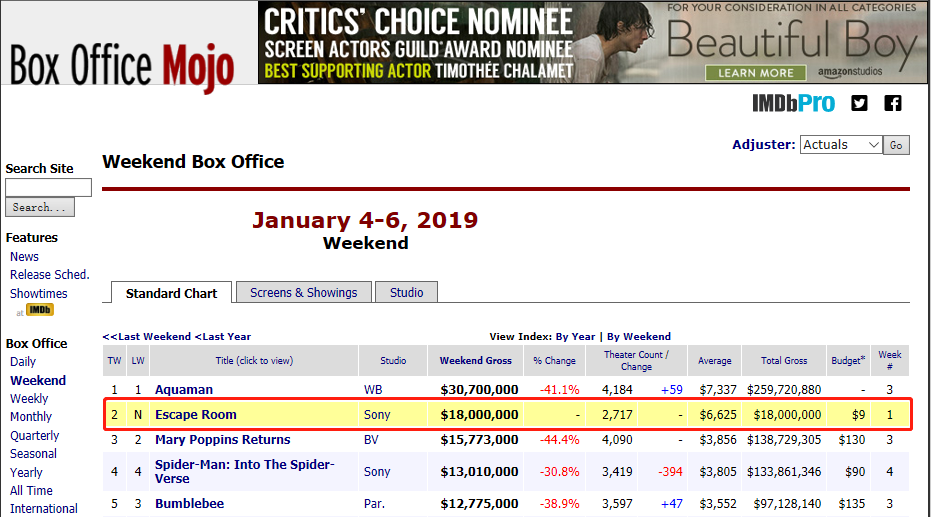
Task: Switch to the Studio tab
Action: click(406, 292)
